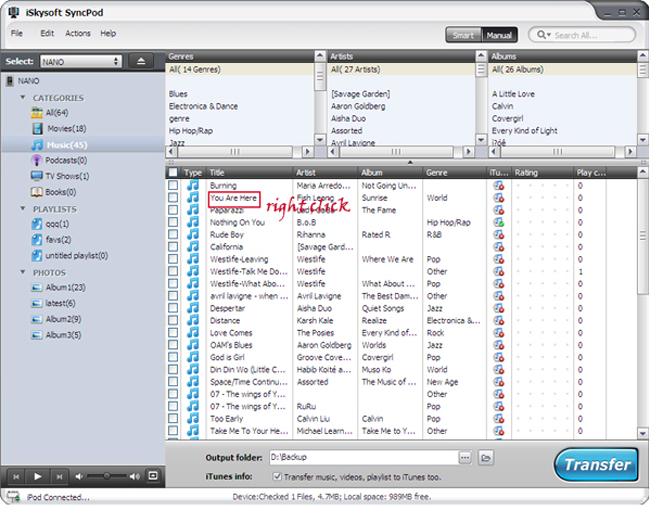This screenshot has height=505, width=649.
Task: Open the output folder icon
Action: [x=486, y=457]
